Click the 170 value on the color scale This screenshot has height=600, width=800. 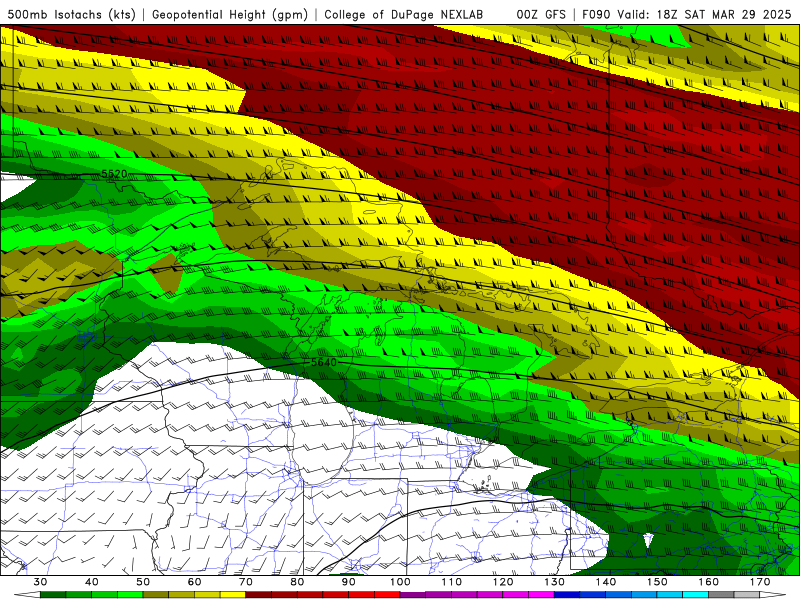[760, 582]
